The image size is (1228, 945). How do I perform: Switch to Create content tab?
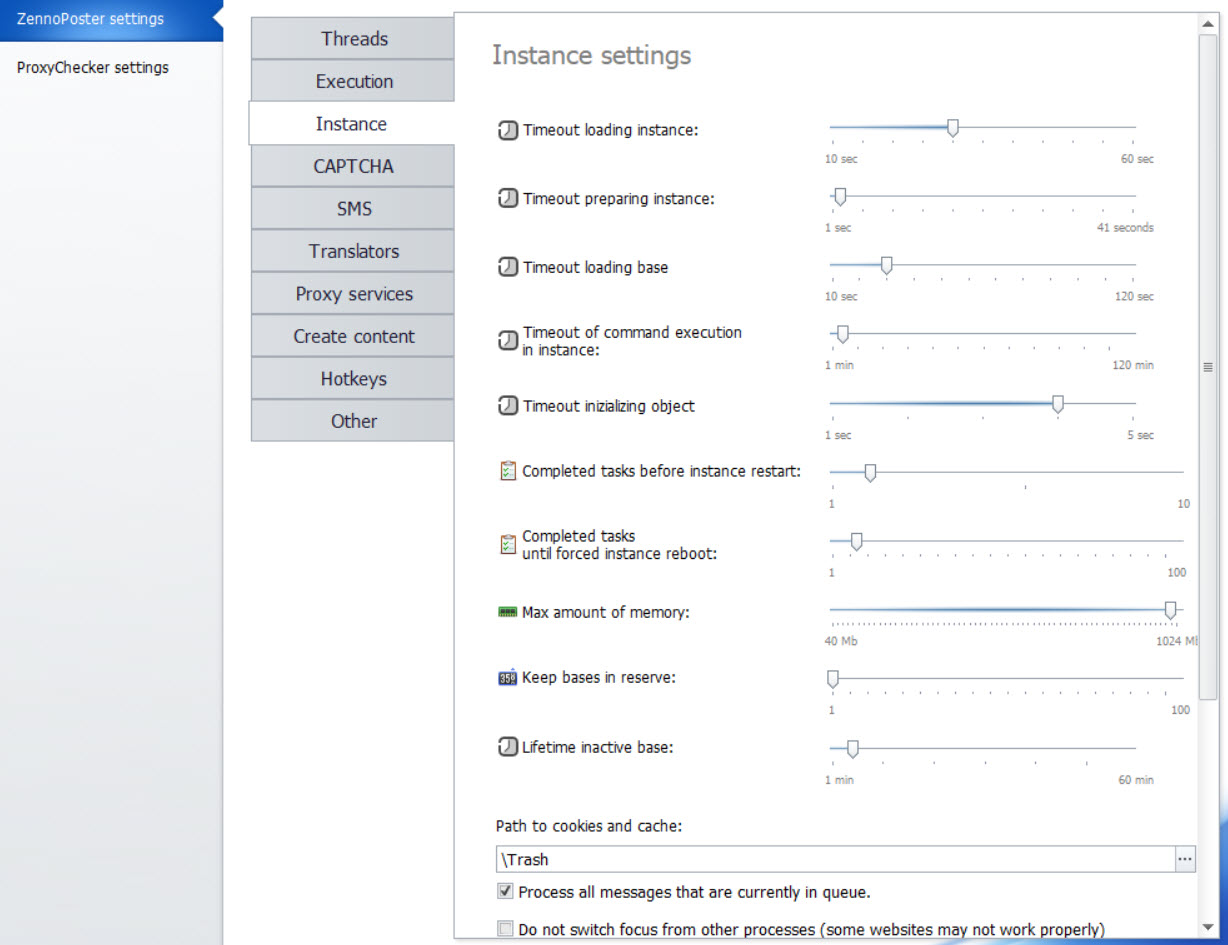353,336
